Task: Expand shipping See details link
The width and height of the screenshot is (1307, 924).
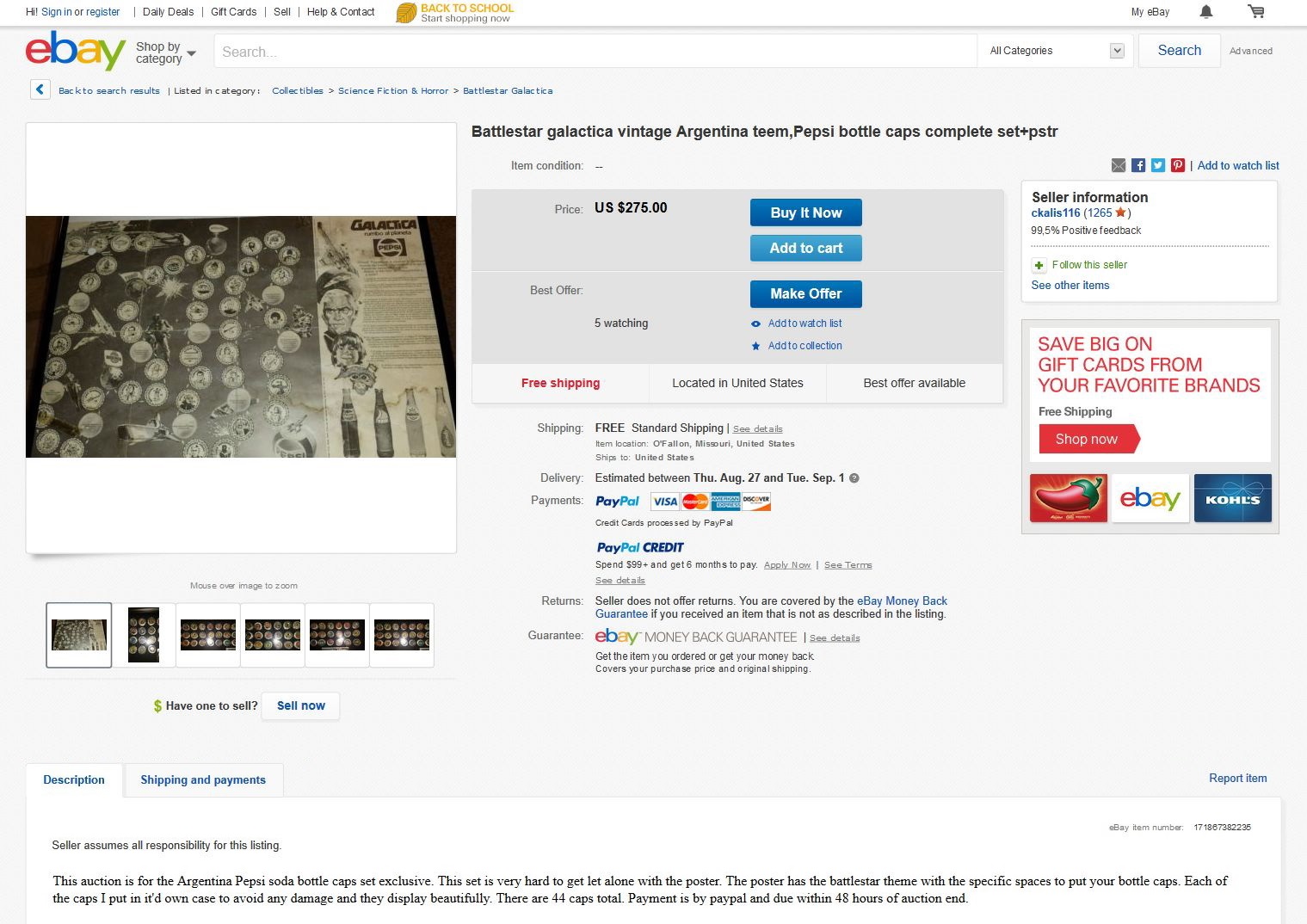Action: 757,428
